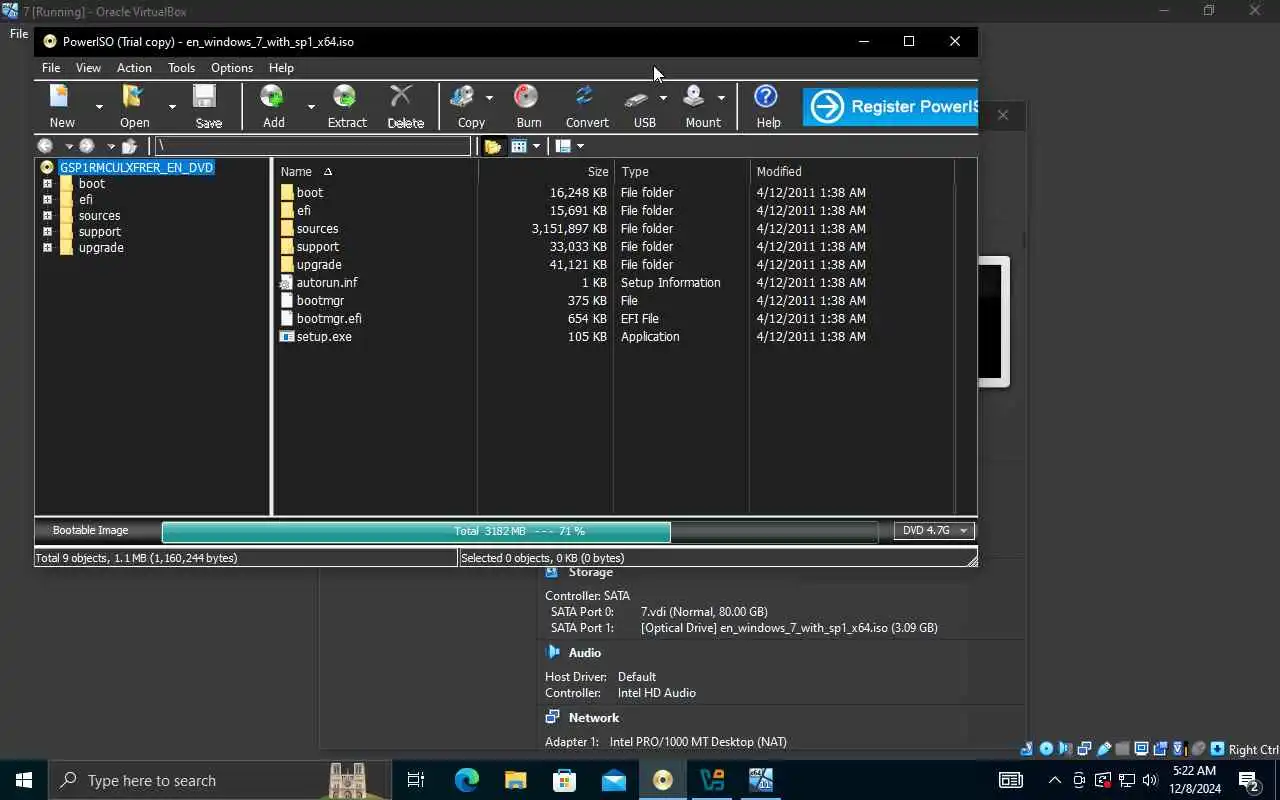Viewport: 1280px width, 800px height.
Task: Click the Bootable Image status button
Action: click(x=91, y=531)
